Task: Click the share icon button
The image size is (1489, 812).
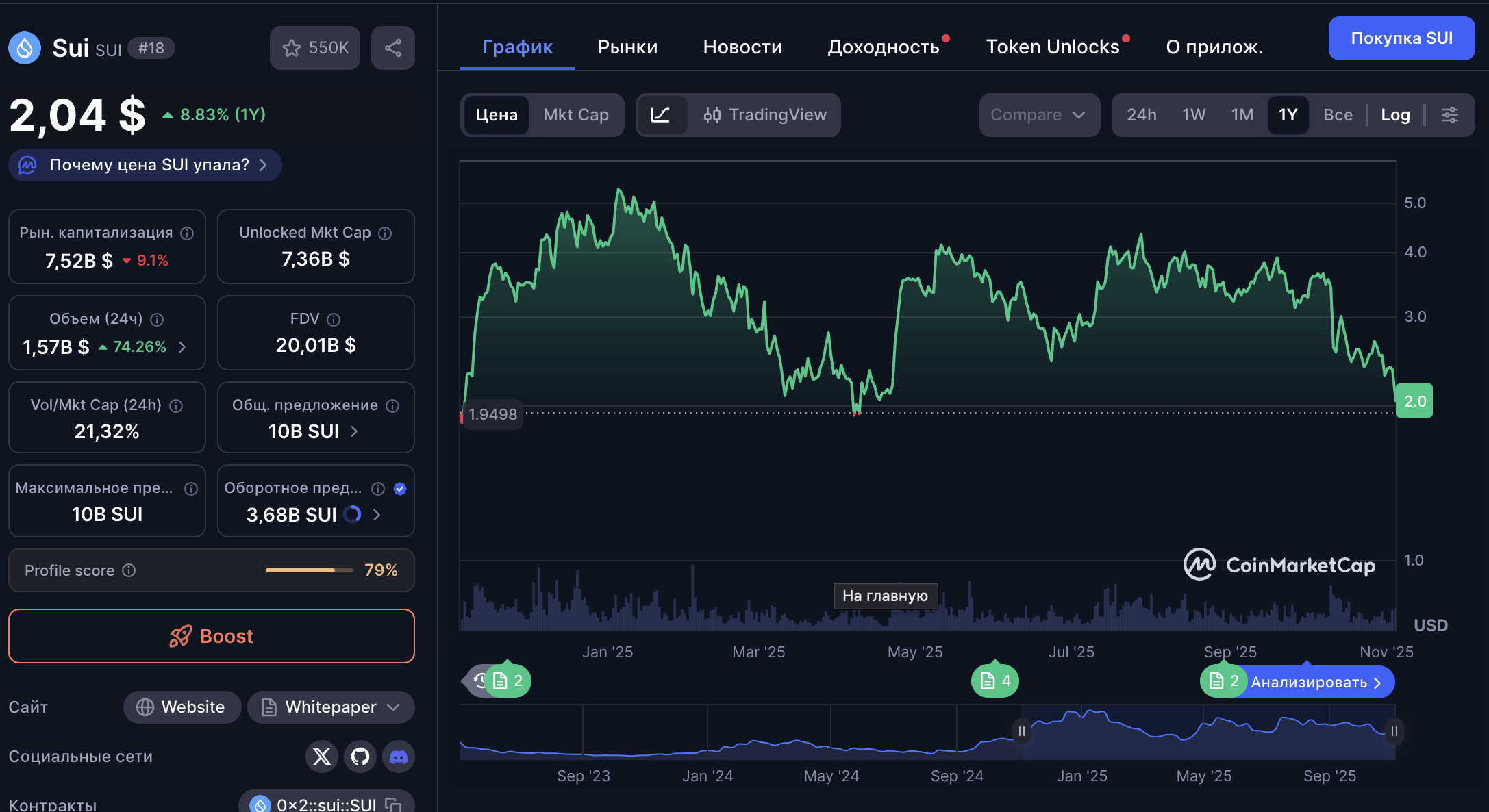Action: click(392, 48)
